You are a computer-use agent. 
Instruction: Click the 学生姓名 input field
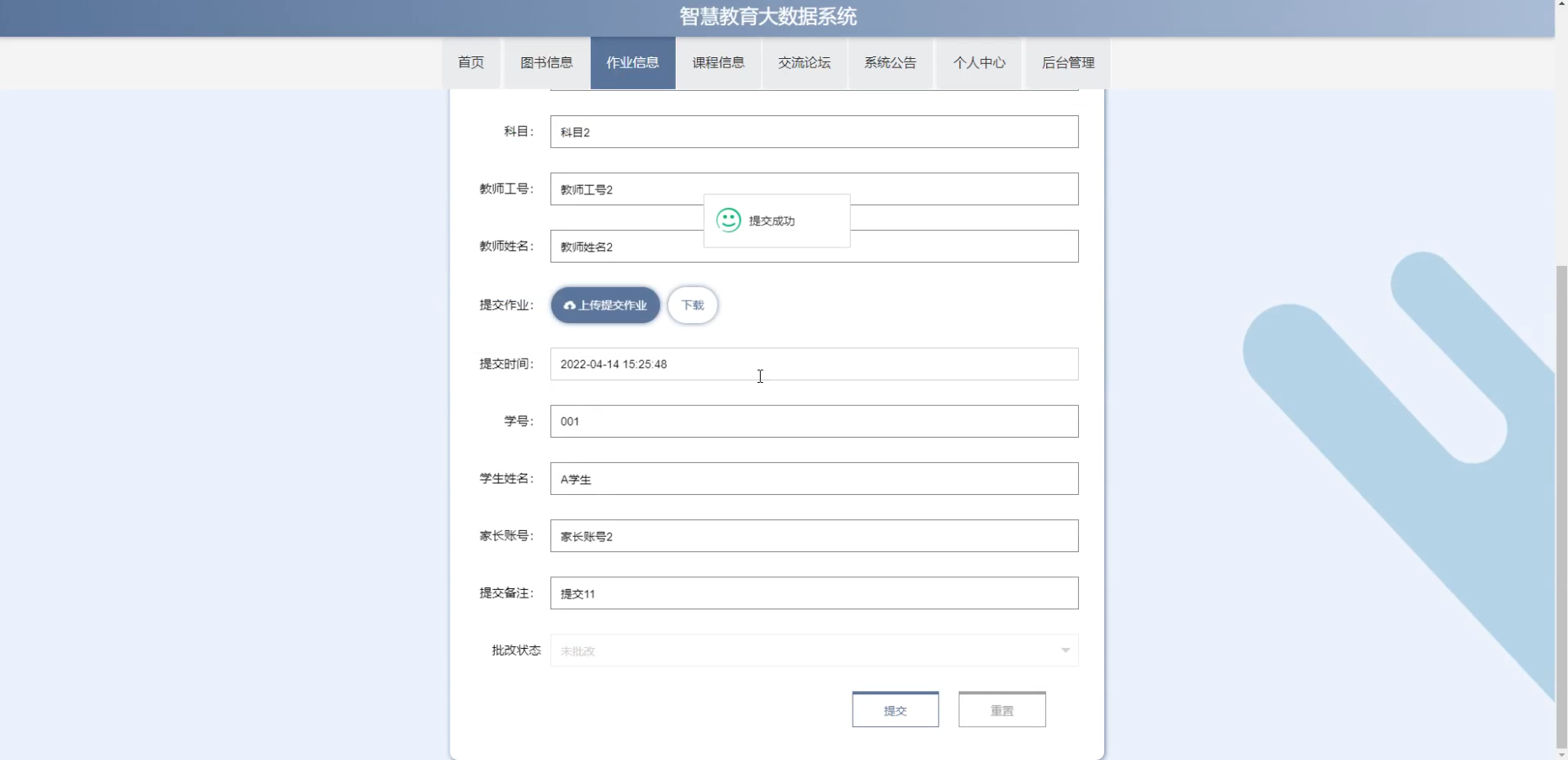tap(814, 479)
